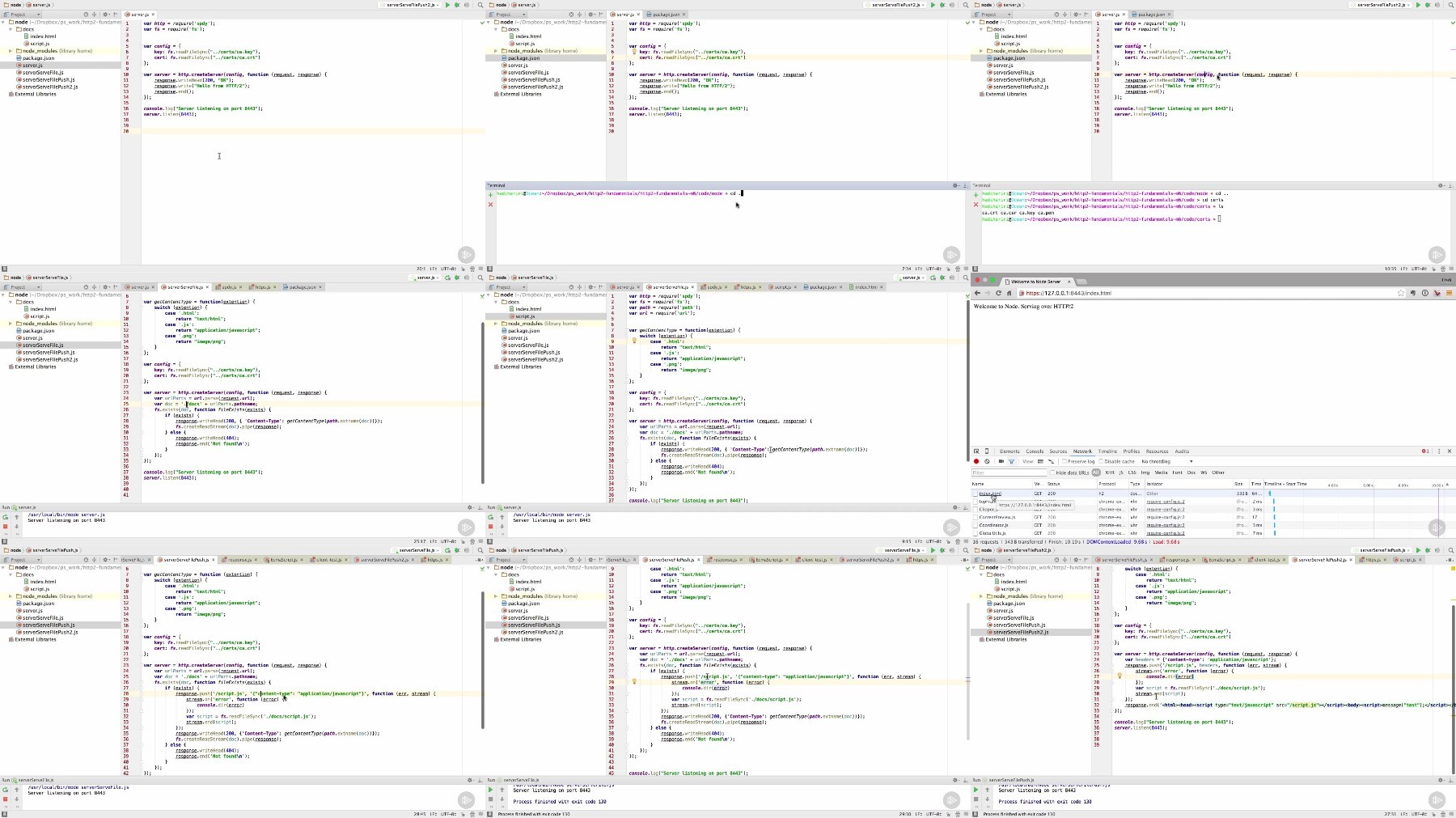Screen dimensions: 1456x818
Task: Click scroll-from-source target icon in single-tab server.js frame
Action: pyautogui.click(x=85, y=15)
